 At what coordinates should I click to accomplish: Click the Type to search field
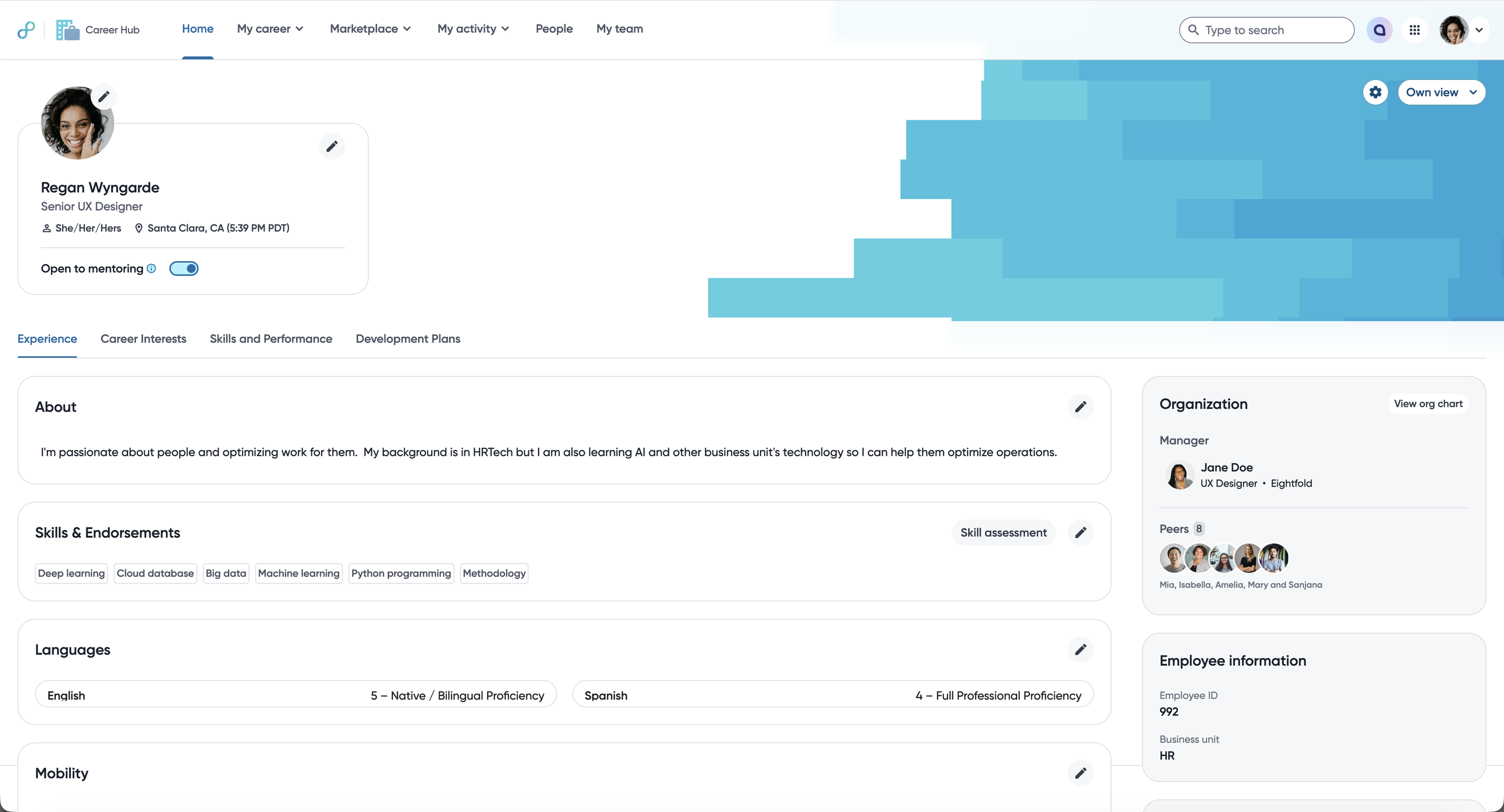(x=1265, y=29)
